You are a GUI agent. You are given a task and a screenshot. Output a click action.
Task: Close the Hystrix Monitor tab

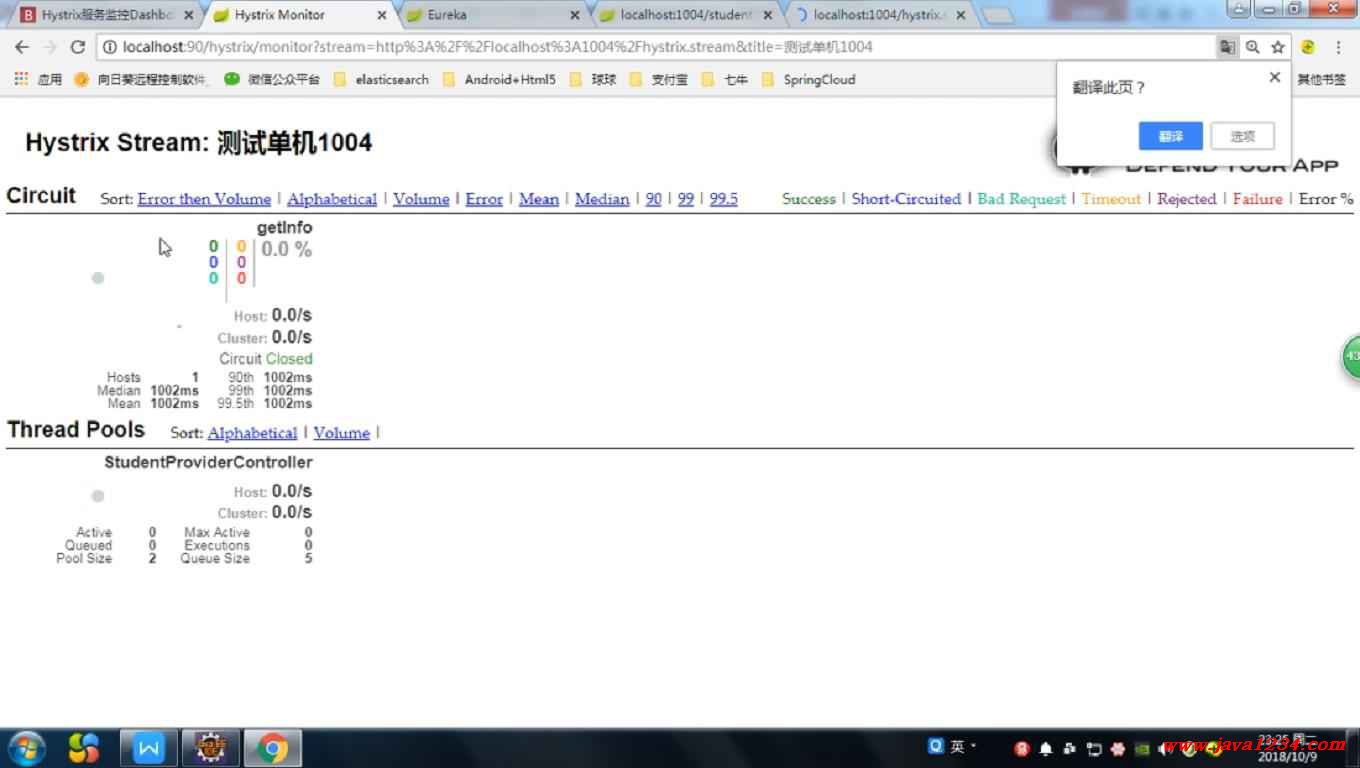coord(382,15)
